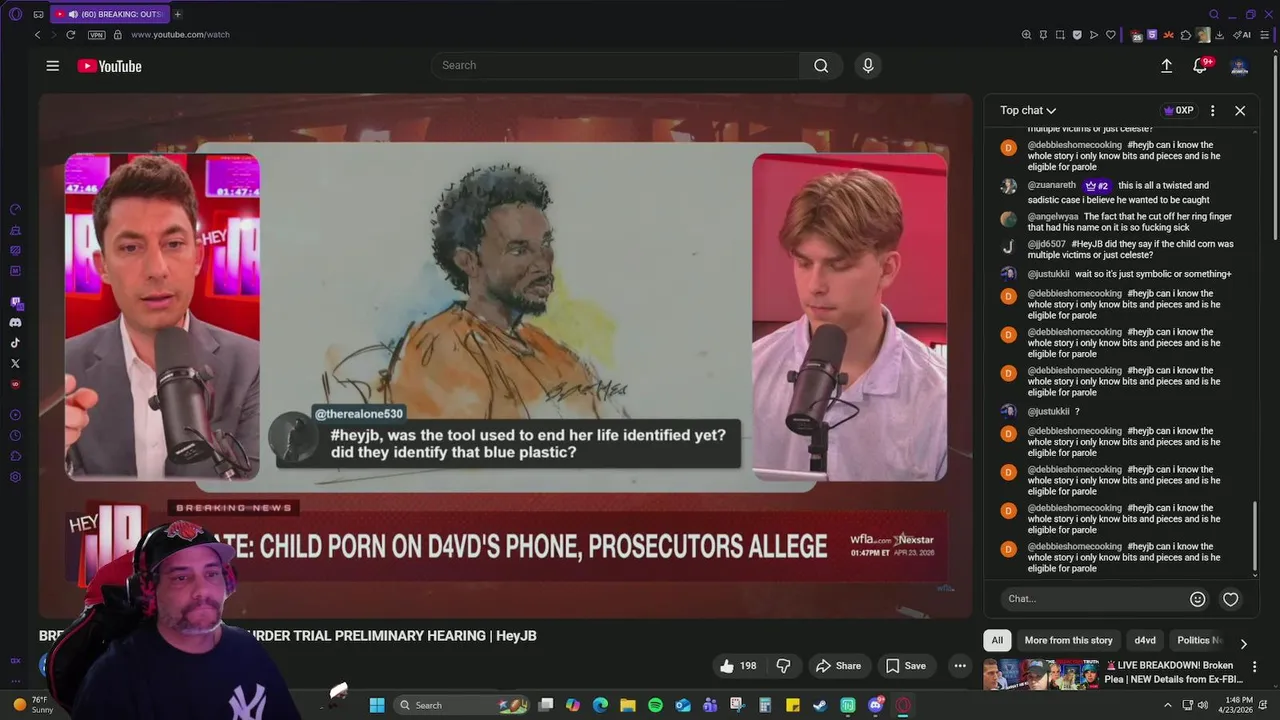This screenshot has width=1280, height=720.
Task: Click @angelwyaa username in chat
Action: pos(1053,217)
